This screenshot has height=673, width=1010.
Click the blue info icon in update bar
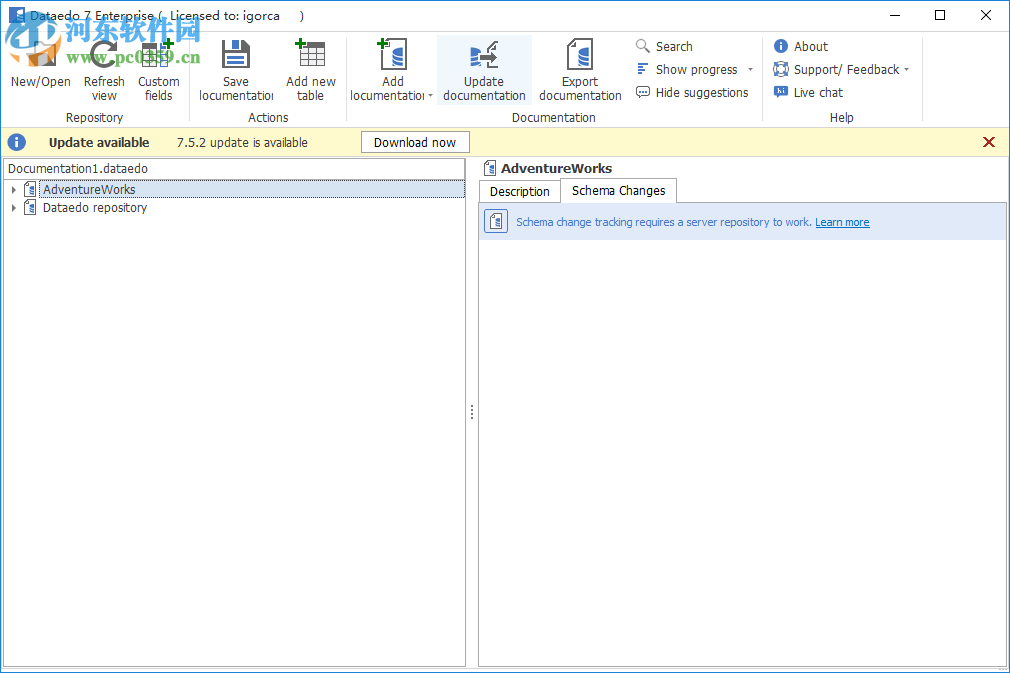point(17,142)
